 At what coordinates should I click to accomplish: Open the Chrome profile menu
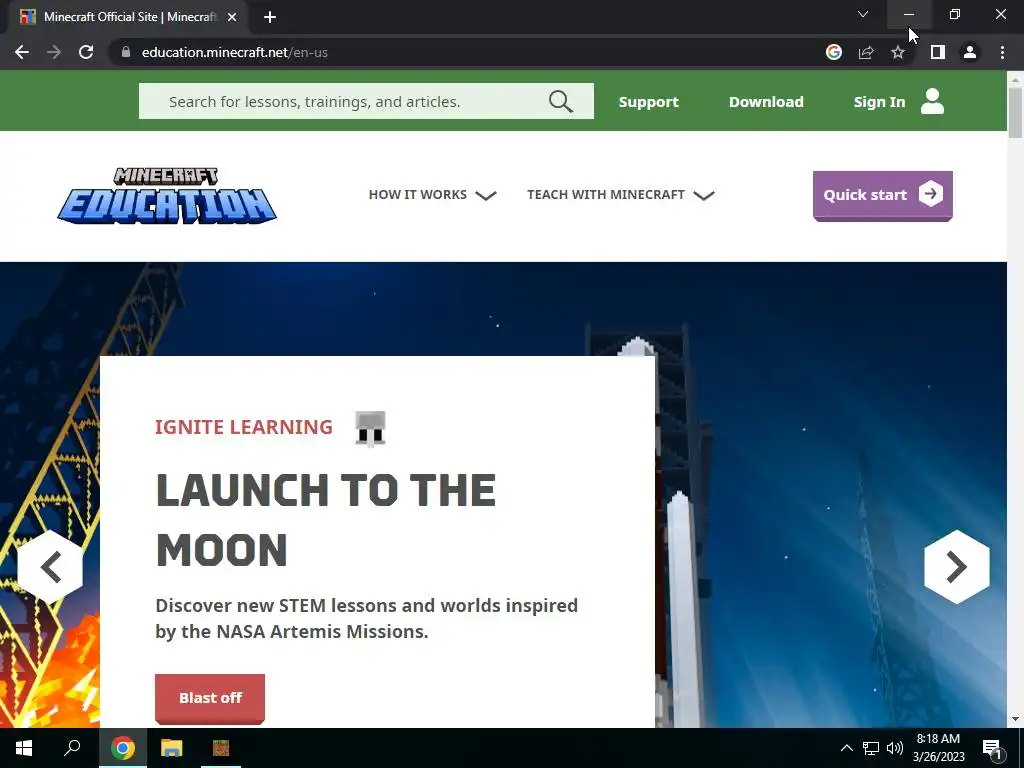[x=970, y=52]
